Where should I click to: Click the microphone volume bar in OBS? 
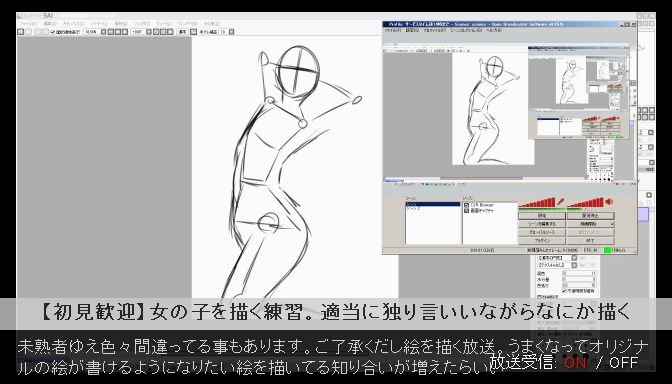(x=537, y=203)
